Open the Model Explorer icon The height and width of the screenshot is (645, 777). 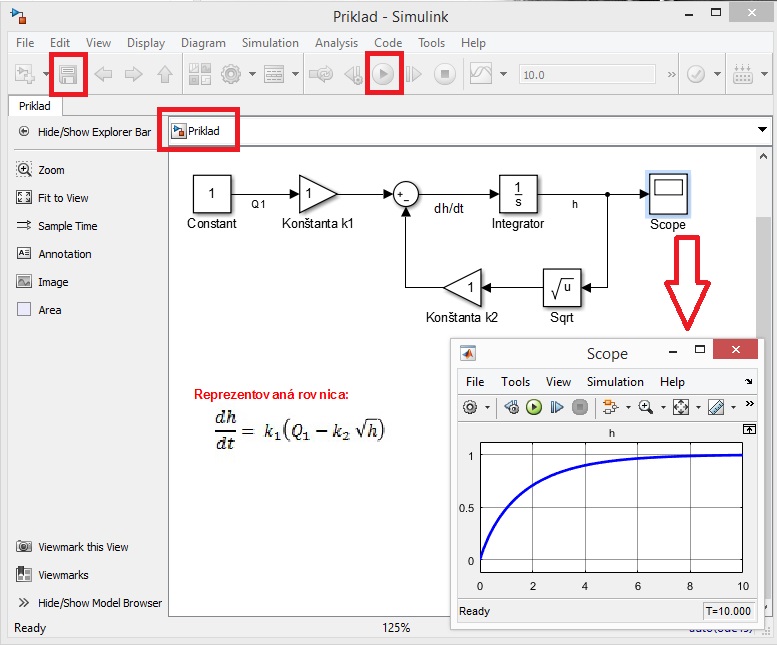click(x=274, y=74)
